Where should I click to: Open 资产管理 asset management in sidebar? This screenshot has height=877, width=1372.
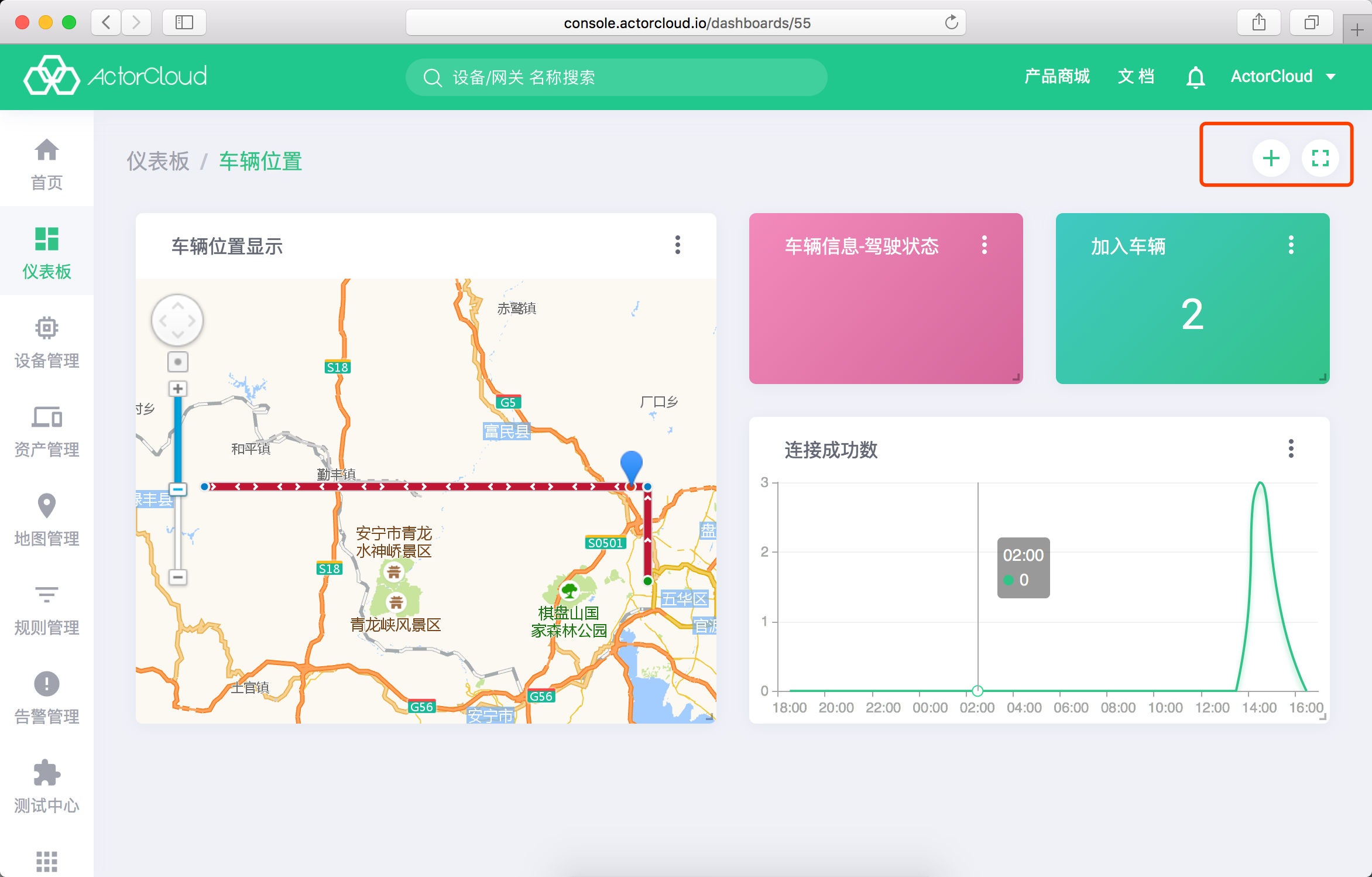tap(47, 431)
